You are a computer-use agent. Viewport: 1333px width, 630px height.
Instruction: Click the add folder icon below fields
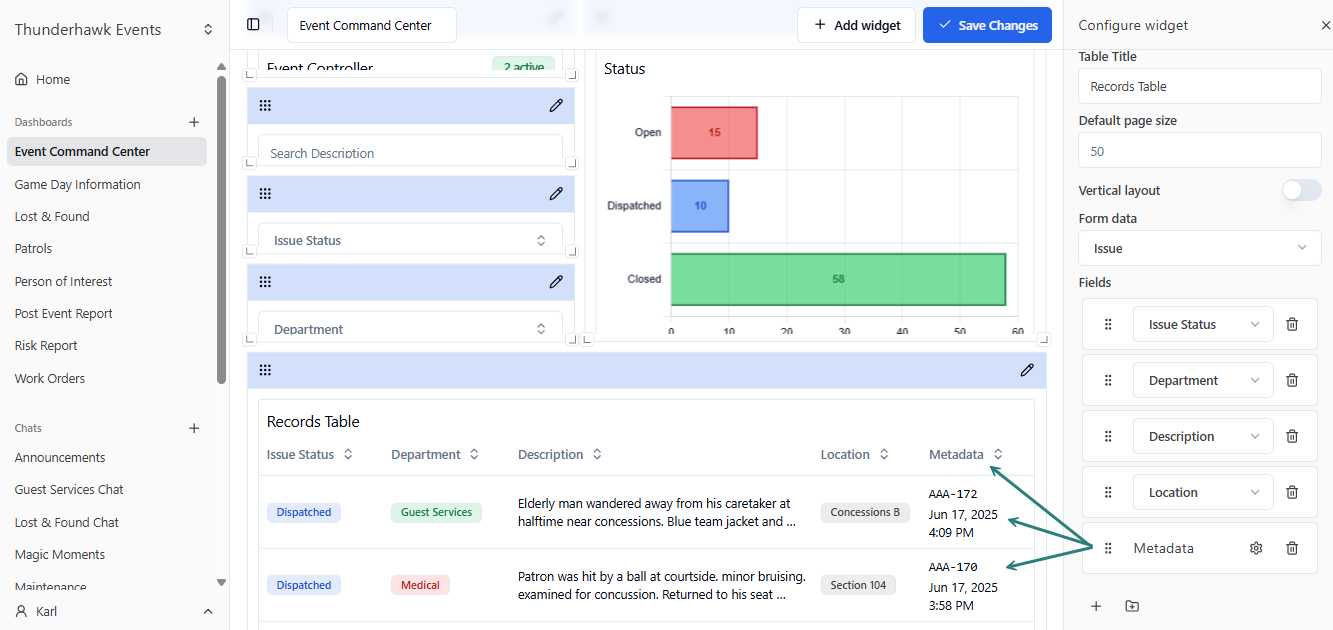[x=1132, y=606]
